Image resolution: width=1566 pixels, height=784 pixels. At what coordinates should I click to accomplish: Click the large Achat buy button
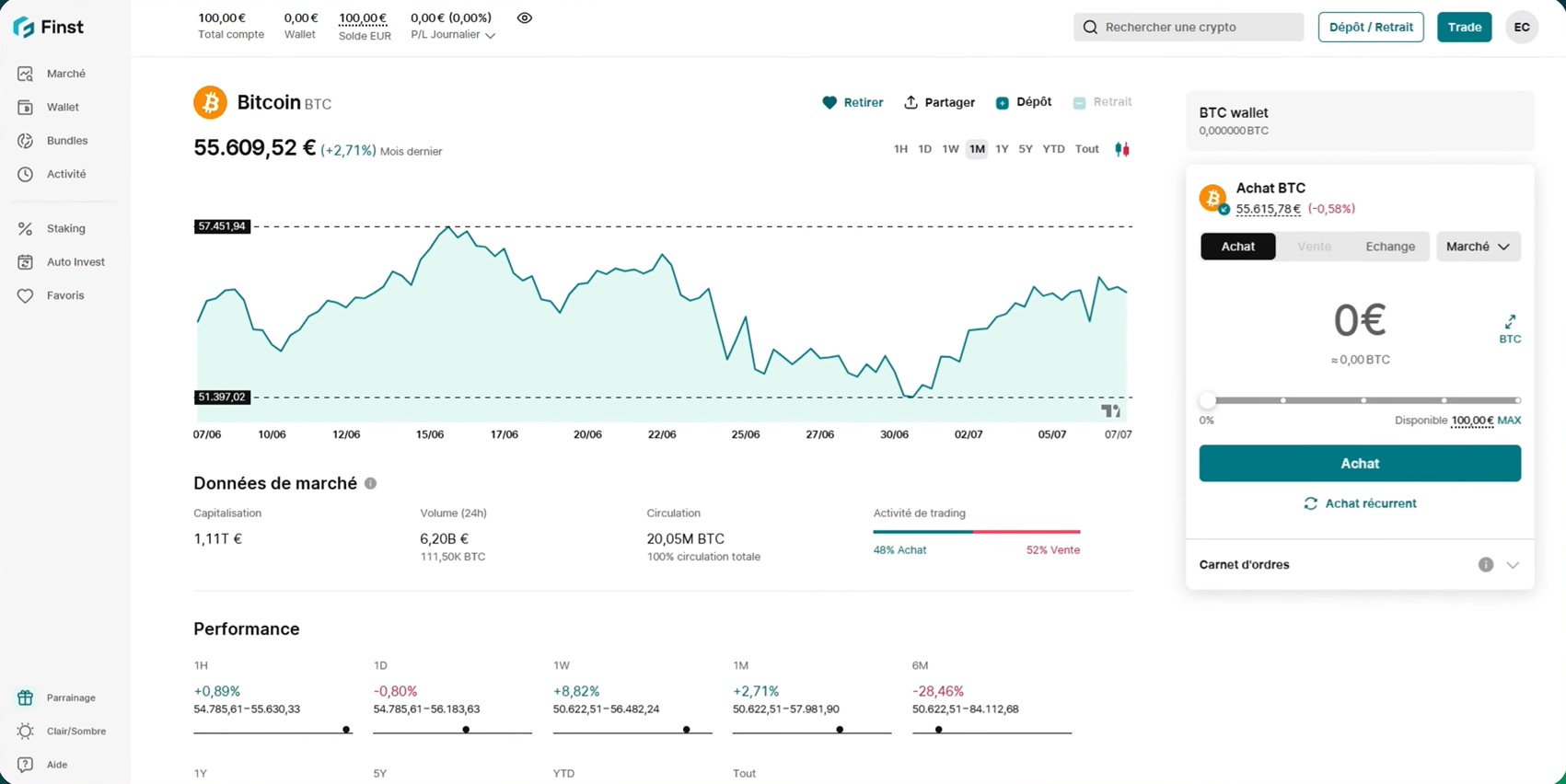pyautogui.click(x=1360, y=464)
